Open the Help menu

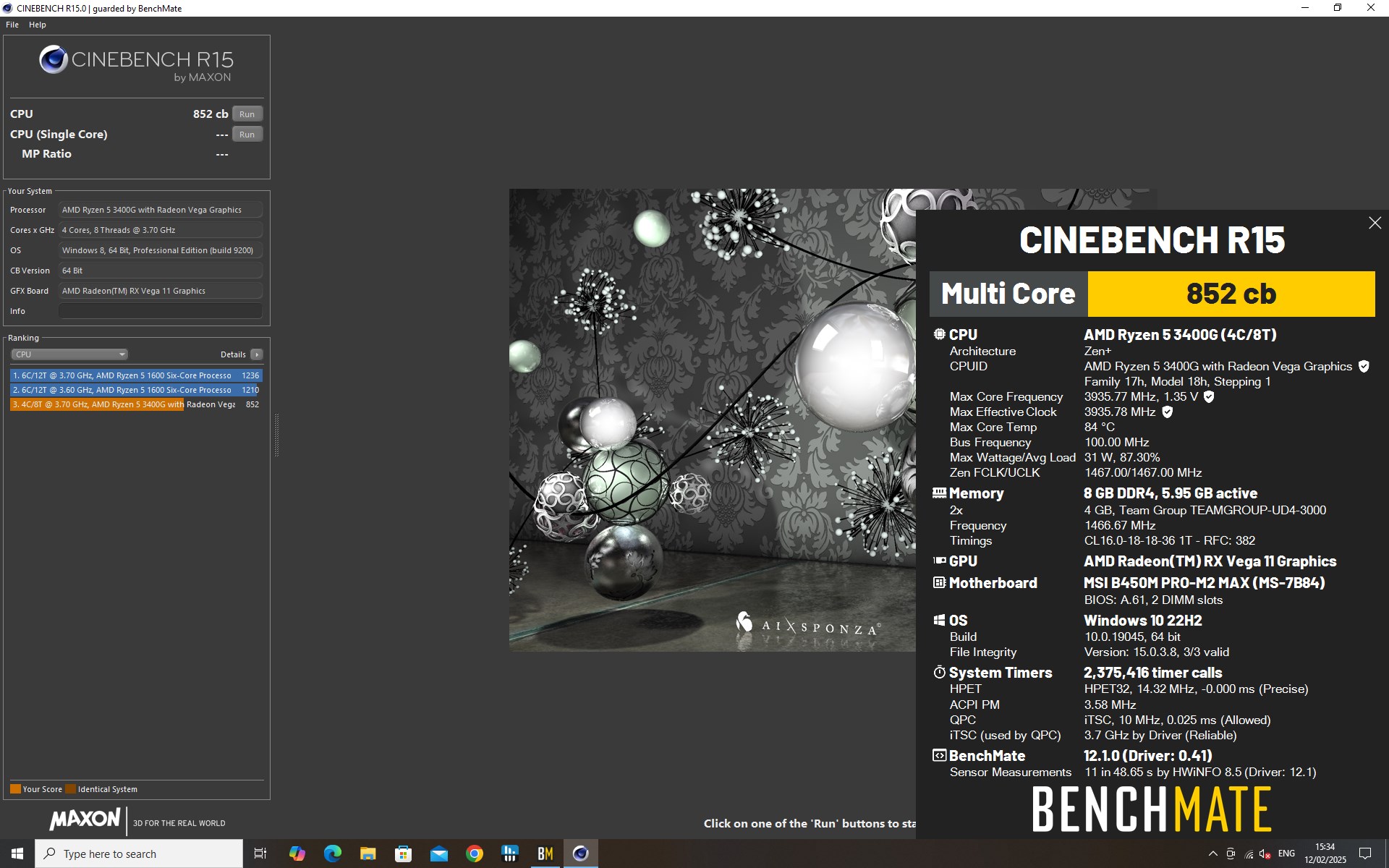click(38, 25)
